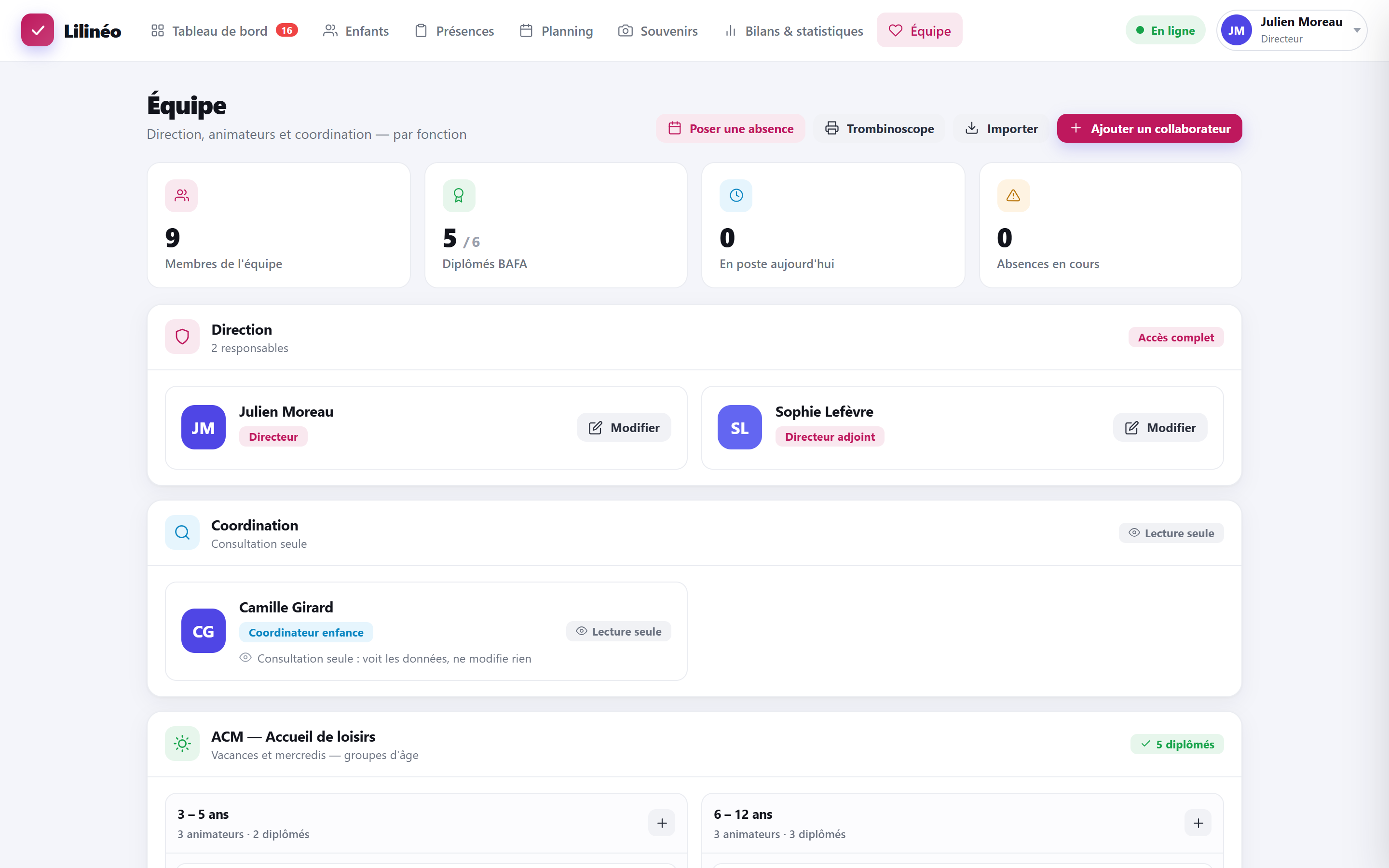Click the Absences en cours card
Screen dimensions: 1389x868
(1110, 225)
